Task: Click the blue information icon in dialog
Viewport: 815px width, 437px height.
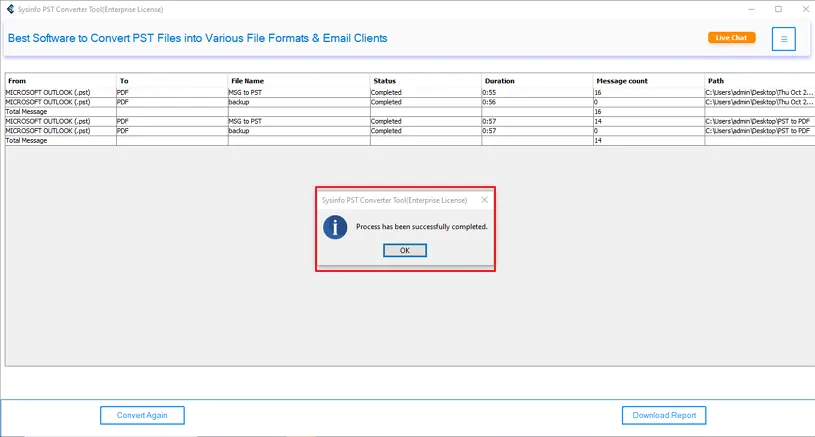Action: tap(335, 227)
